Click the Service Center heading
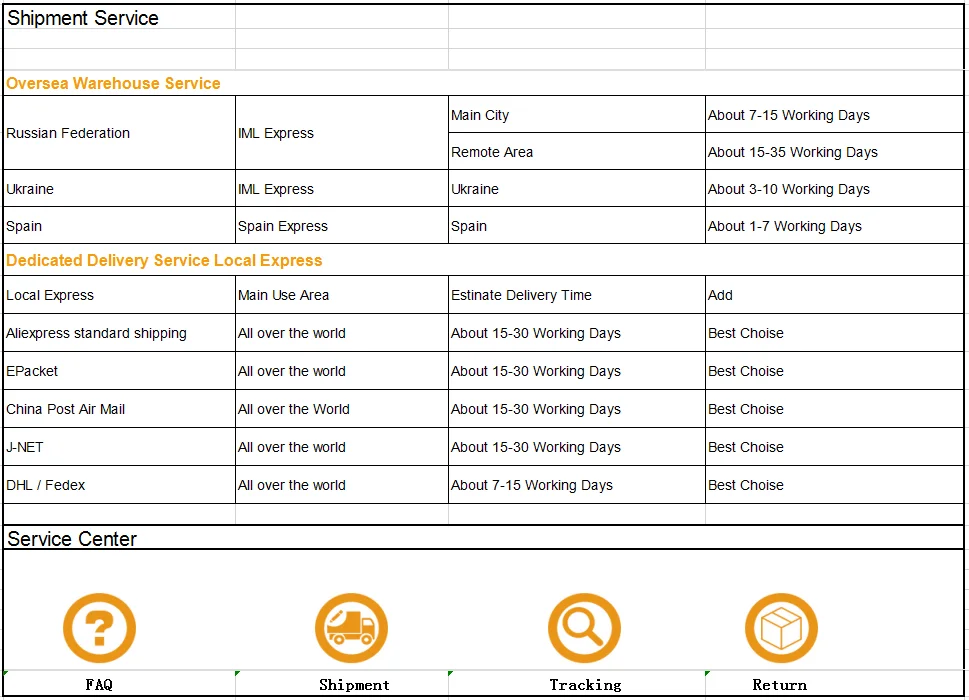Viewport: 969px width, 700px height. [x=72, y=539]
